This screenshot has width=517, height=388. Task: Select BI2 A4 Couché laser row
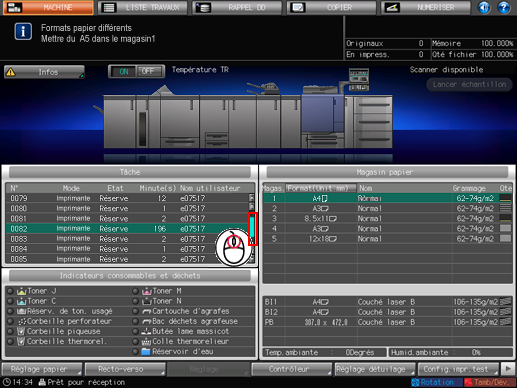coord(387,312)
